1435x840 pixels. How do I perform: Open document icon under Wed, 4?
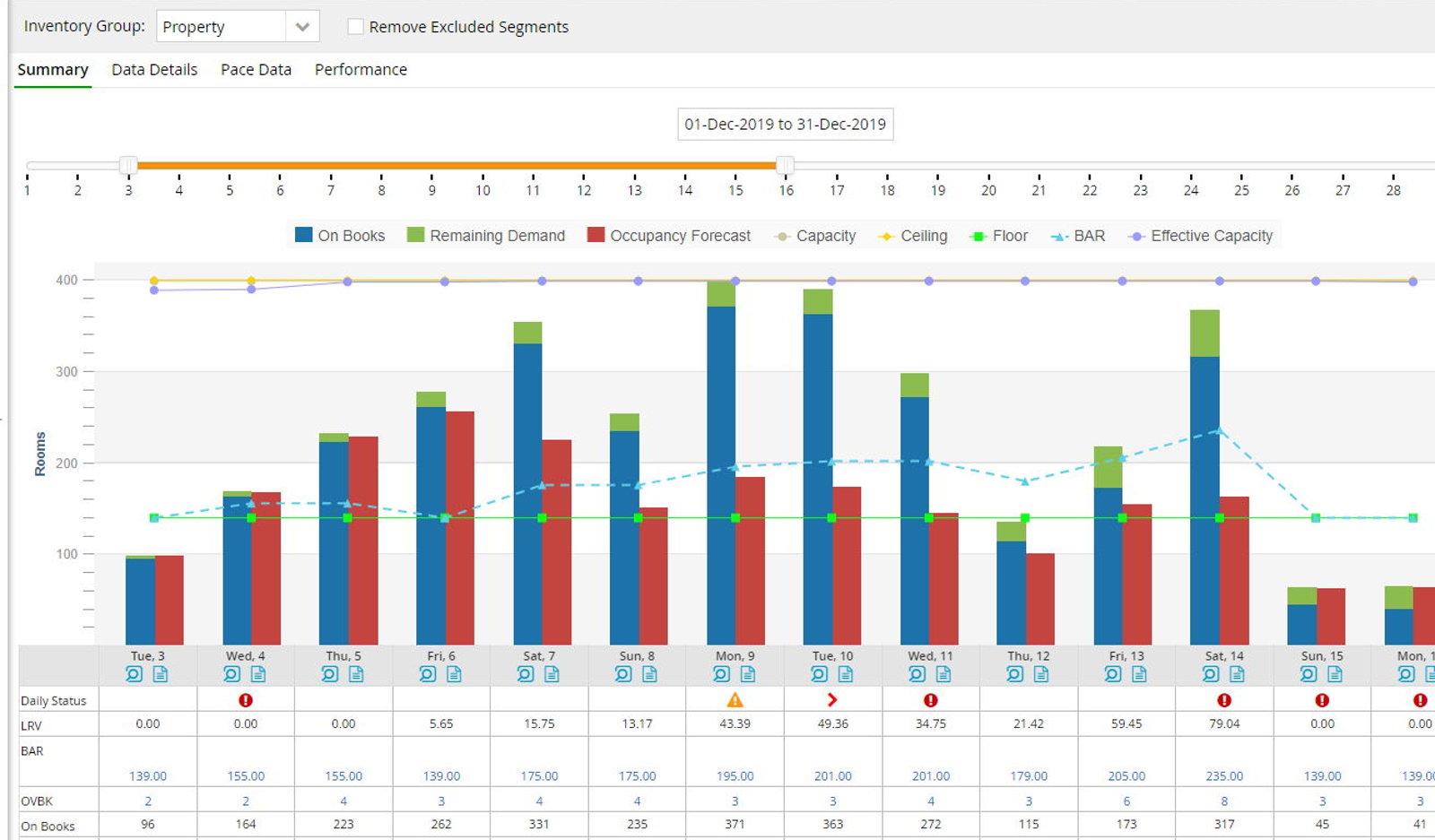click(x=258, y=674)
